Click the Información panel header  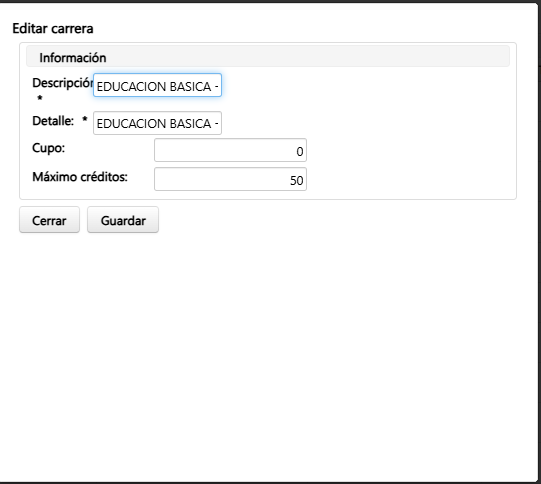coord(268,56)
